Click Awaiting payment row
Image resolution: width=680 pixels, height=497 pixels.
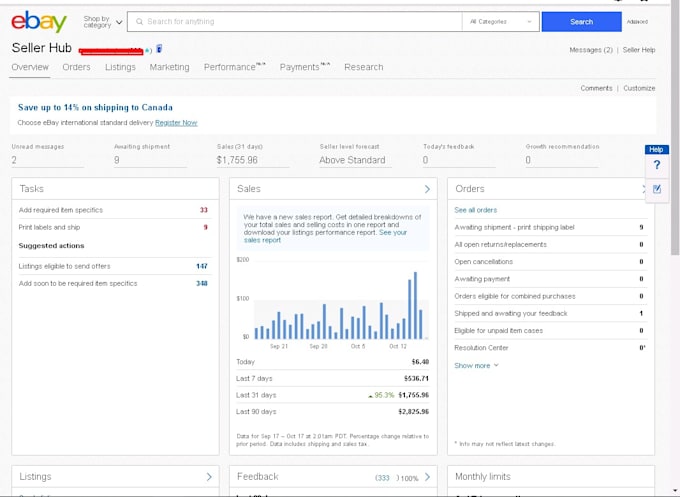[549, 279]
